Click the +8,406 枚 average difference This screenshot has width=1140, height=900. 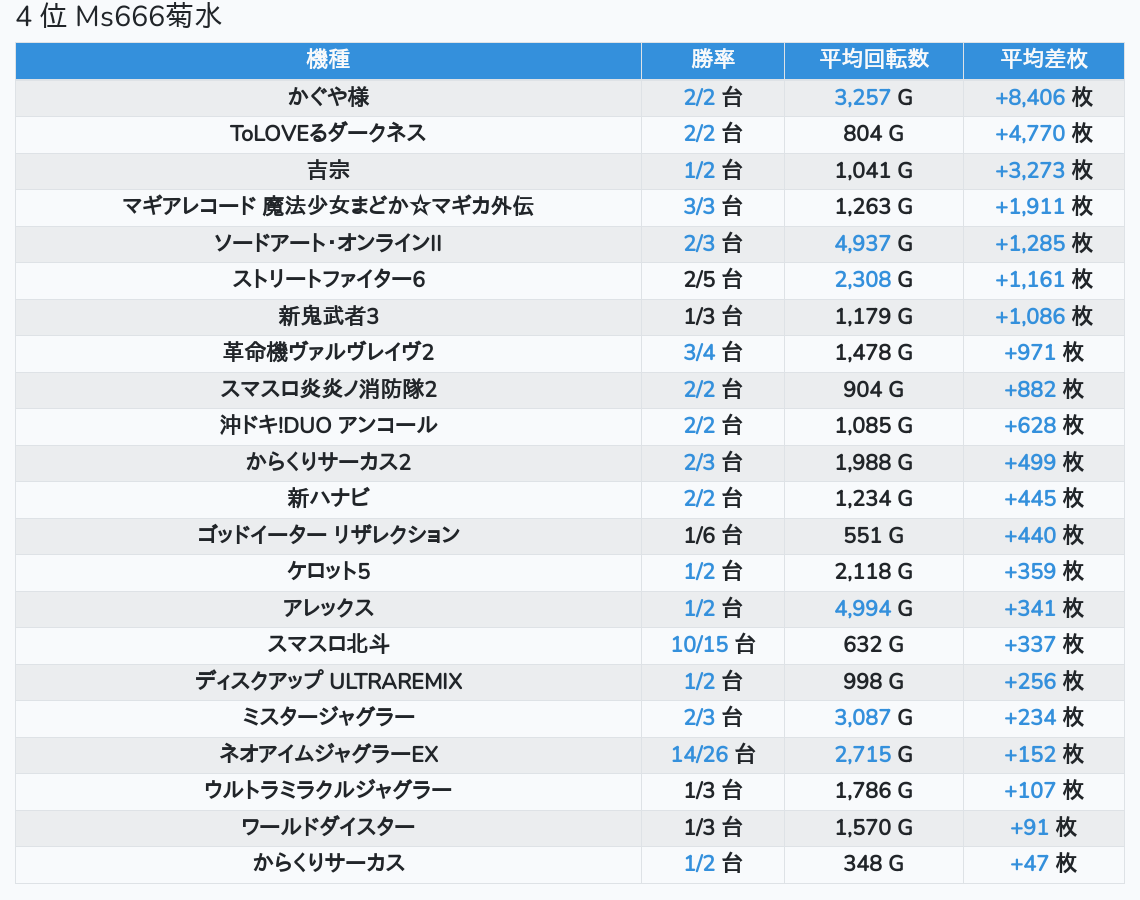coord(1043,97)
